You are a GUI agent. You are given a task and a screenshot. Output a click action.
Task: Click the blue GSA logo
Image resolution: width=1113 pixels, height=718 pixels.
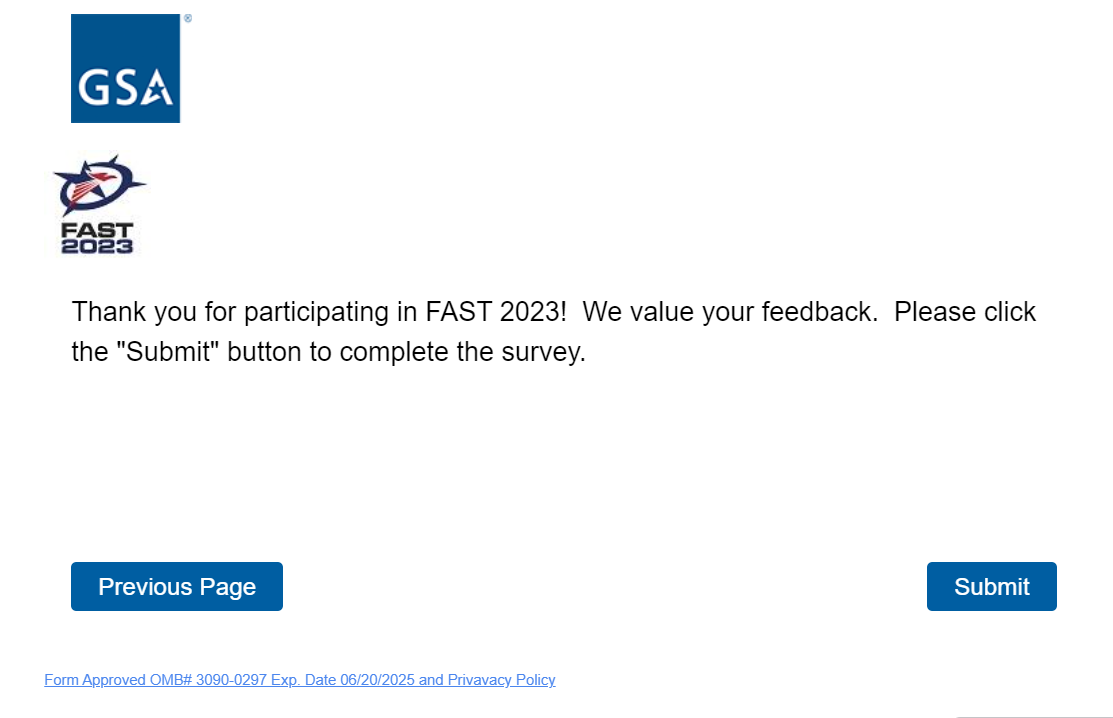tap(125, 68)
